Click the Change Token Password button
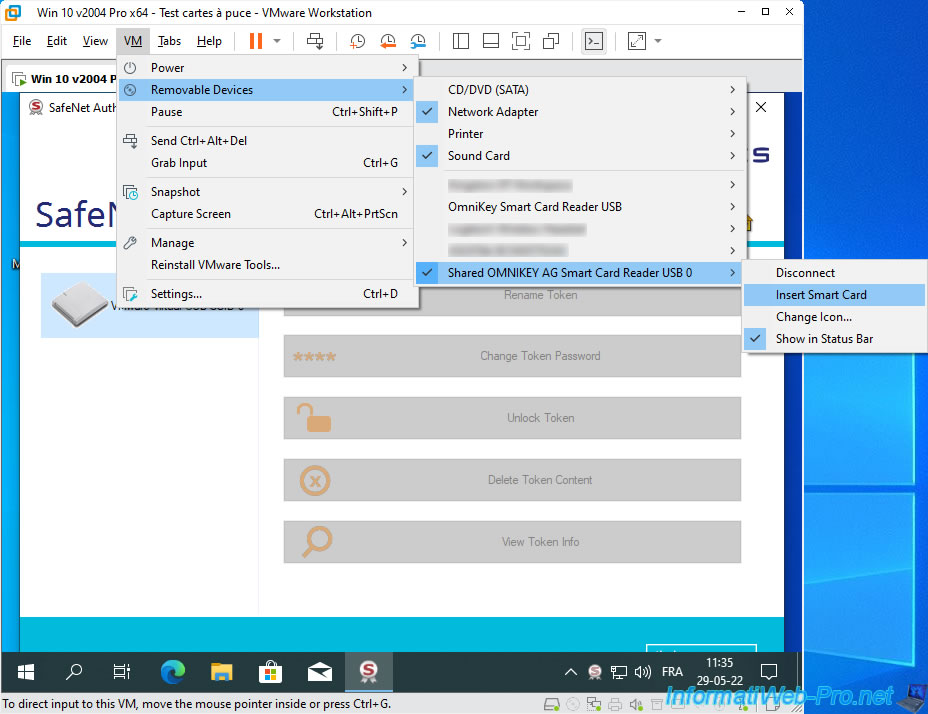Viewport: 928px width, 714px height. tap(513, 356)
